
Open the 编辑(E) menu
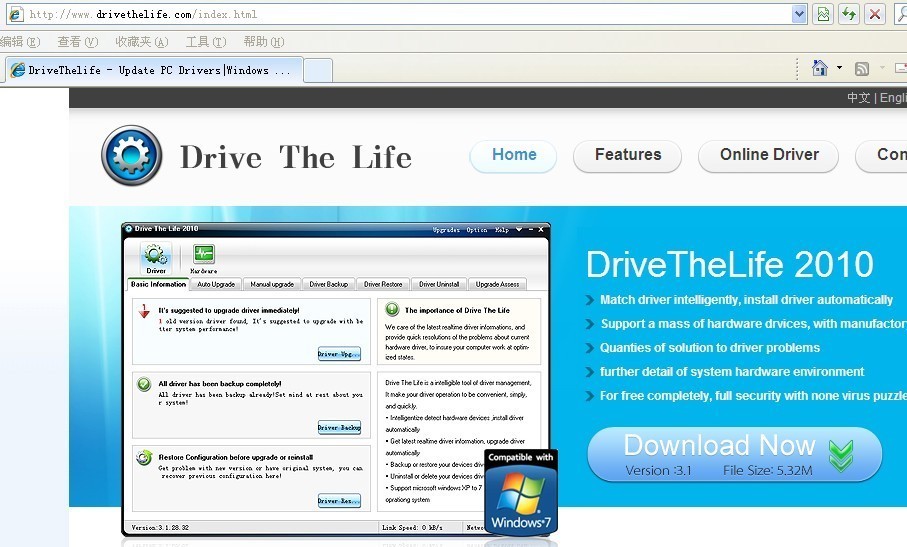click(20, 42)
